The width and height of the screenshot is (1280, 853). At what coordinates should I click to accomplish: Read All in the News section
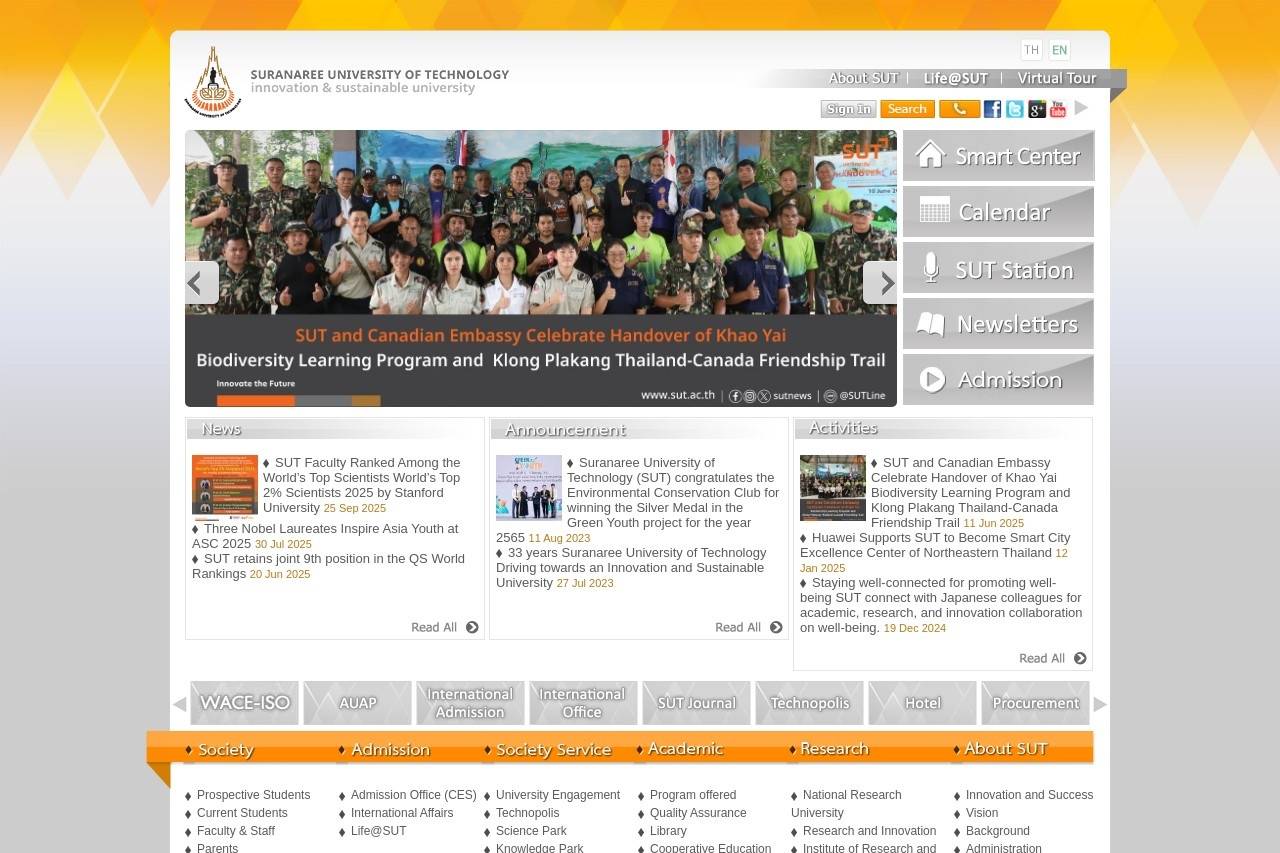pos(445,627)
